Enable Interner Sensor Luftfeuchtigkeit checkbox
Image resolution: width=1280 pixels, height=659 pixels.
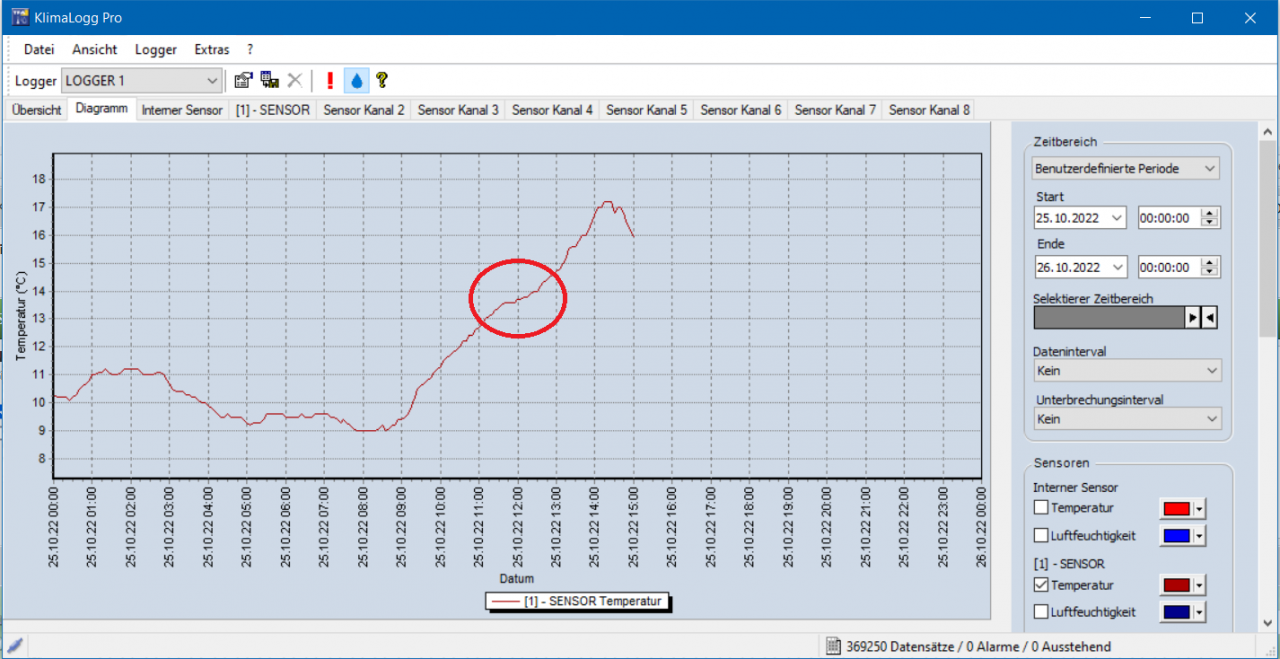(x=1041, y=536)
